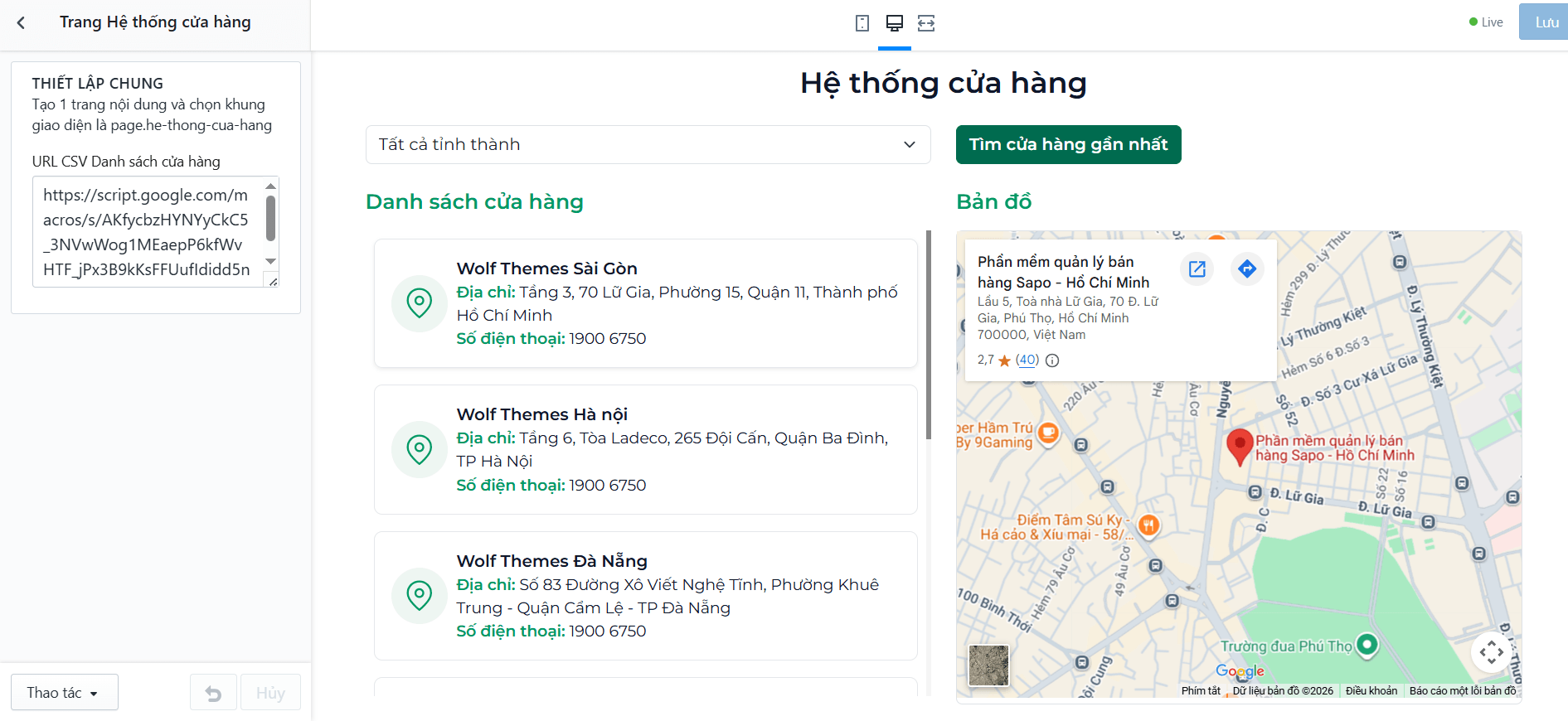Open larger map via external link icon
The width and height of the screenshot is (1568, 721).
pos(1197,269)
